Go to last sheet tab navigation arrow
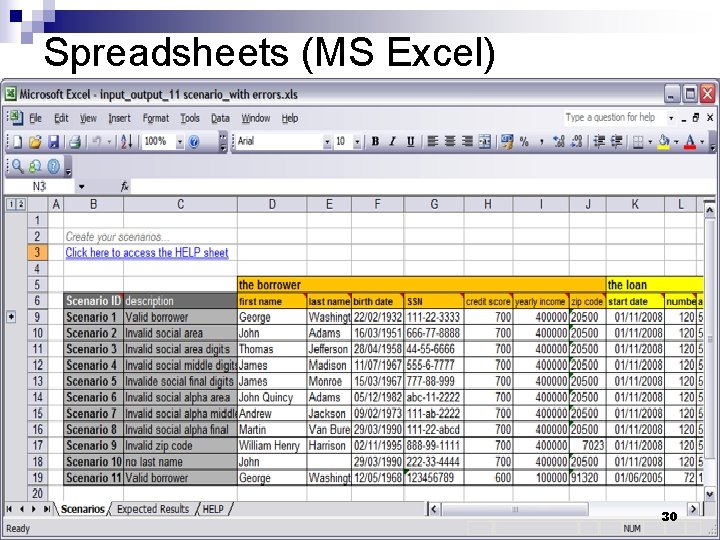Screen dimensions: 720x540 click(46, 509)
